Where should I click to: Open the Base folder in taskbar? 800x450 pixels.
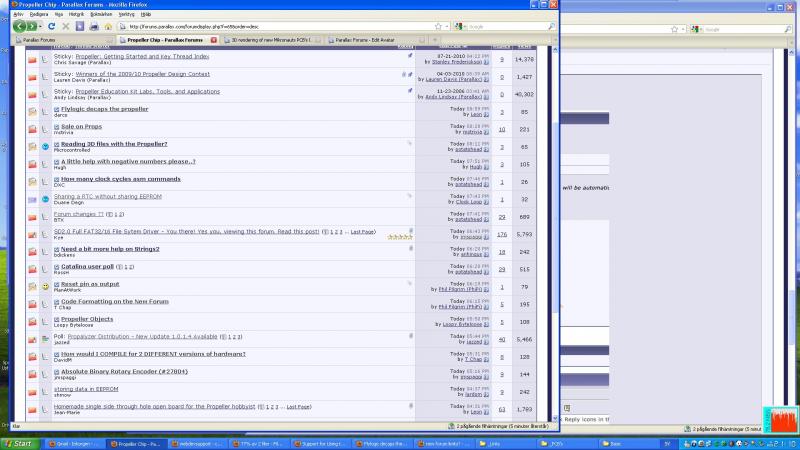(x=627, y=444)
